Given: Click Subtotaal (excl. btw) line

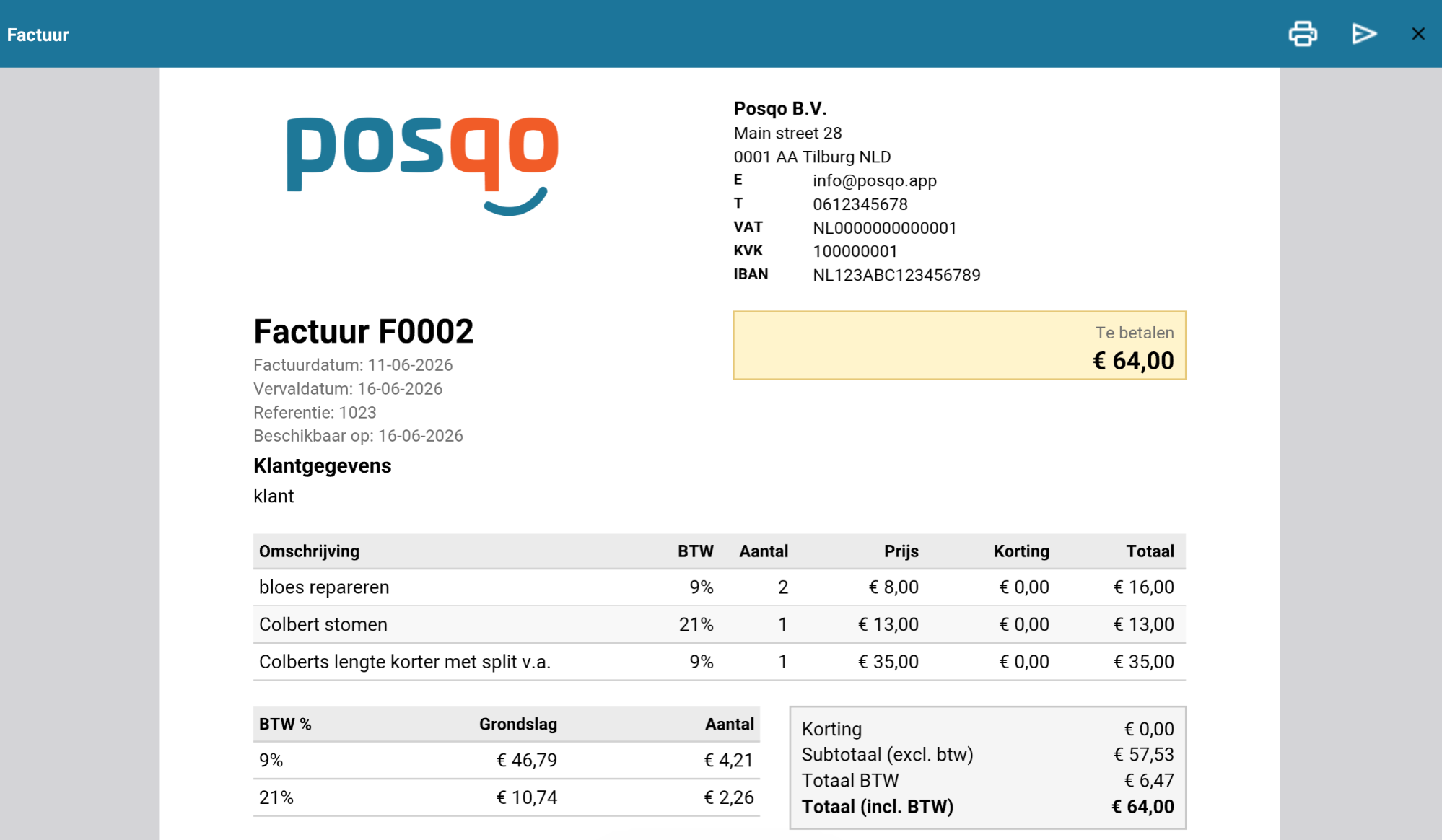Looking at the screenshot, I should point(987,755).
